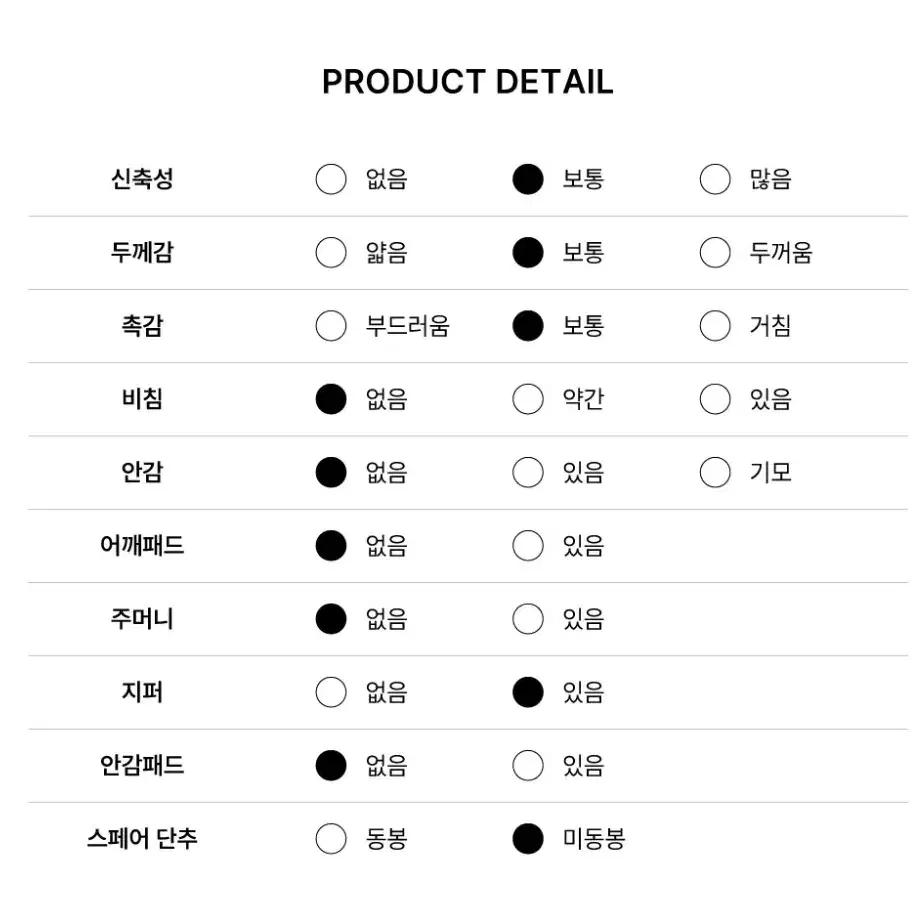Screen dimensions: 915x915
Task: Select 없음 radio for 지퍼
Action: click(x=331, y=692)
